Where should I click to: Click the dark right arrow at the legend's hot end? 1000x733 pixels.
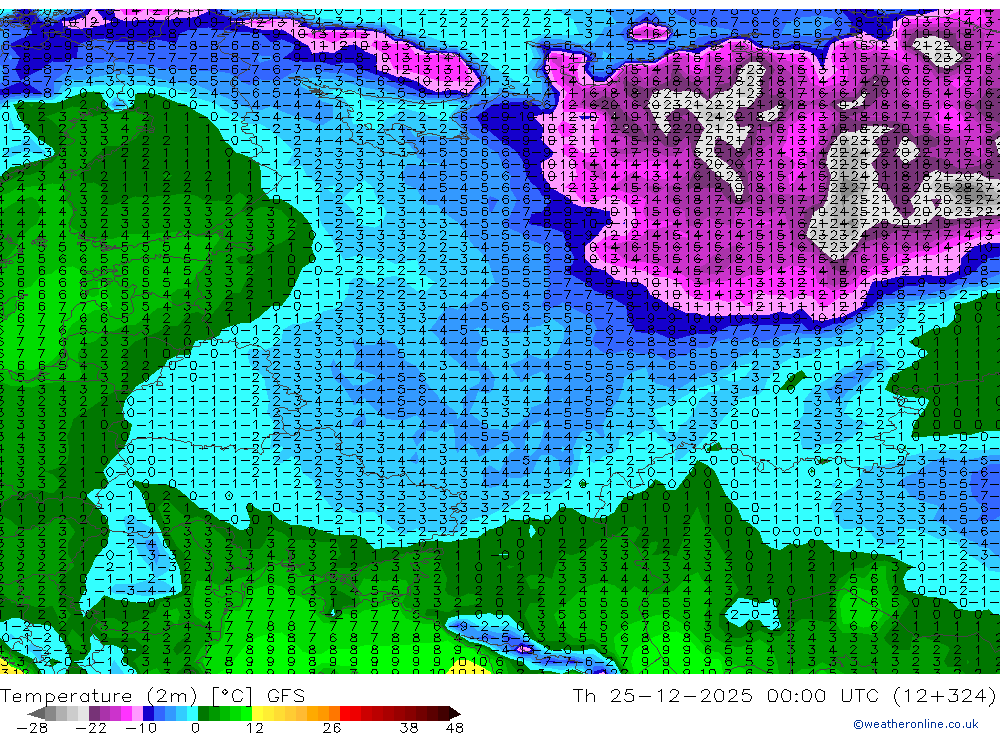[x=455, y=713]
